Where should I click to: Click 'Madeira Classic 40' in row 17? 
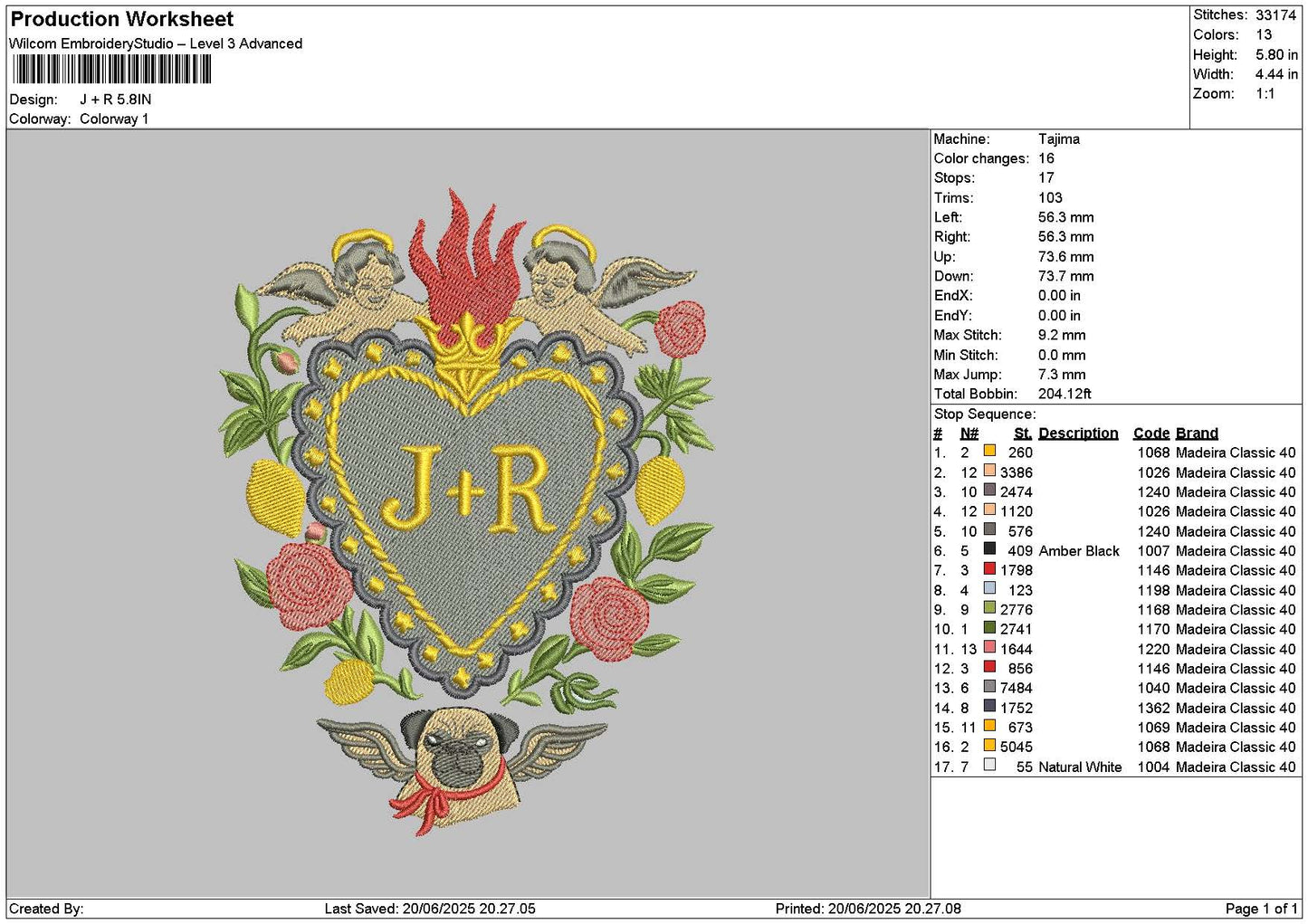pyautogui.click(x=1236, y=767)
